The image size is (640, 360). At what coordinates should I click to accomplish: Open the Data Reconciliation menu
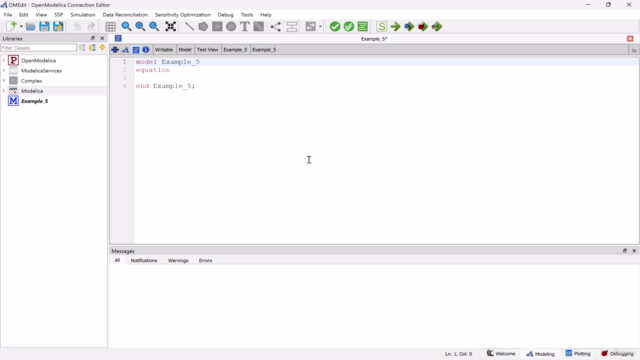click(x=125, y=15)
